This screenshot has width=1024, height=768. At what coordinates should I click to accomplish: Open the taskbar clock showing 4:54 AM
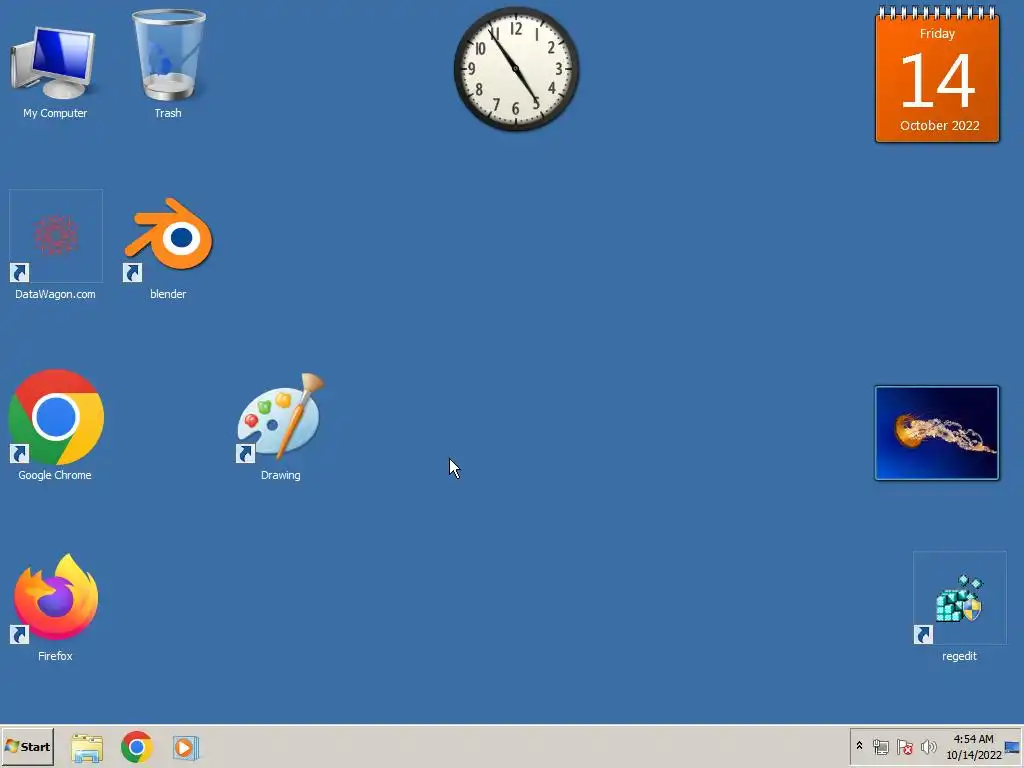974,746
